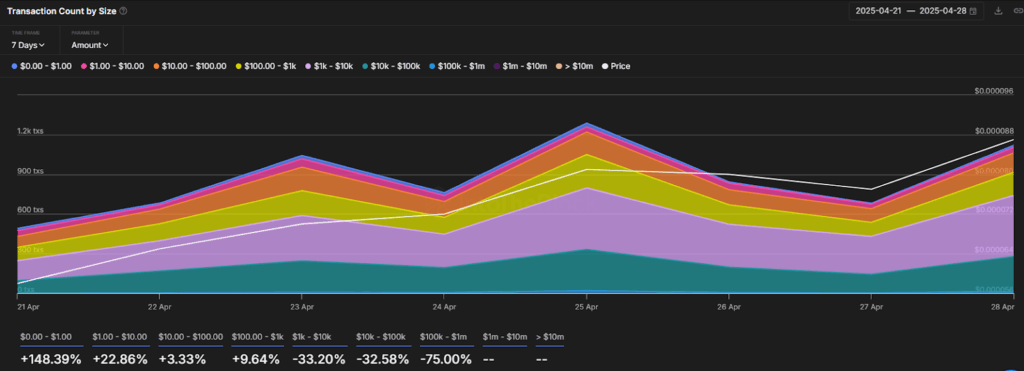Select the $100.00 - $1k summary tab with +9.64%
This screenshot has height=371, width=1024.
coord(257,349)
